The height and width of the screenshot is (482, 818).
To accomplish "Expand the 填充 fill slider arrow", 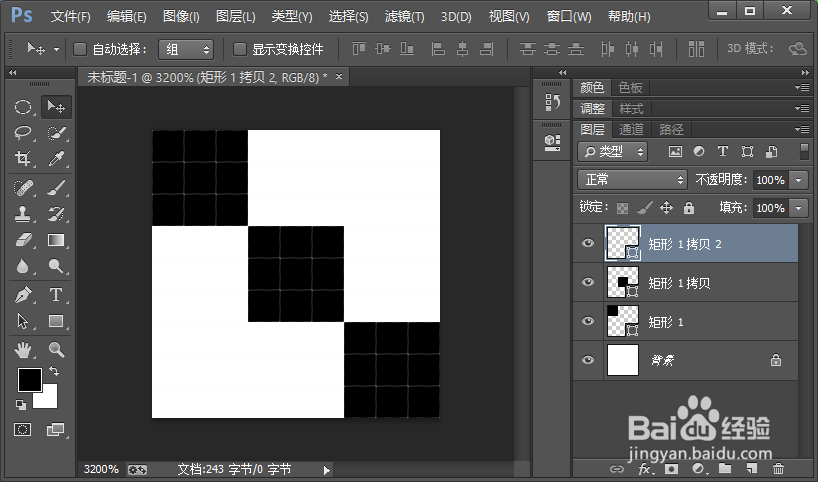I will coord(799,208).
